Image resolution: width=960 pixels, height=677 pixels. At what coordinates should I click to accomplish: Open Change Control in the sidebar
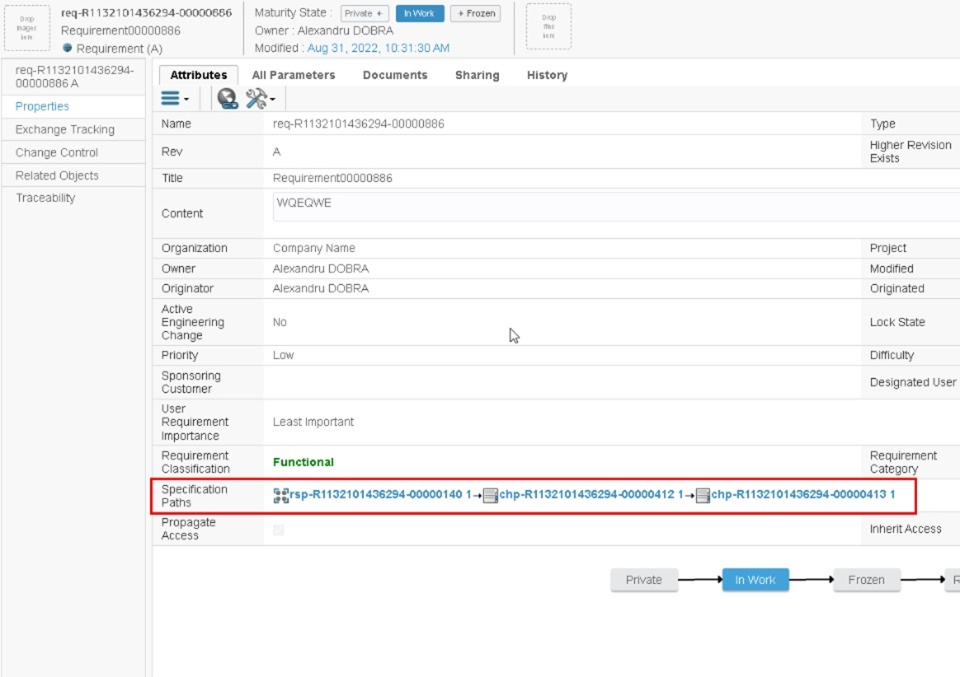57,153
